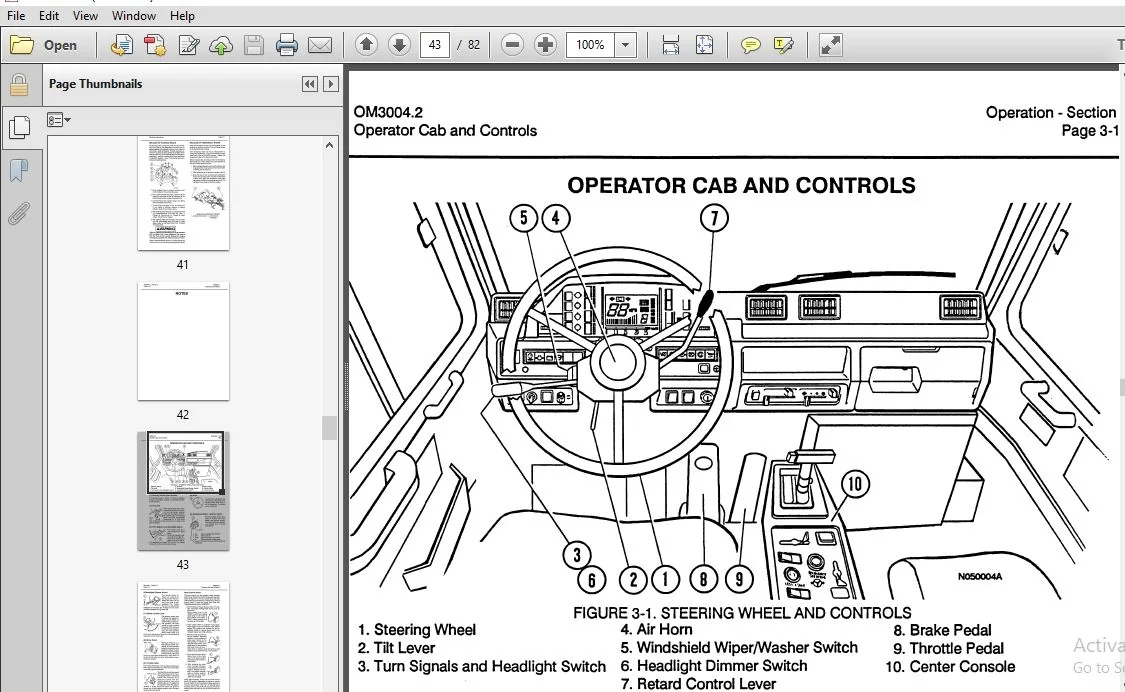Click legend text 8. Brake Pedal

click(x=942, y=630)
